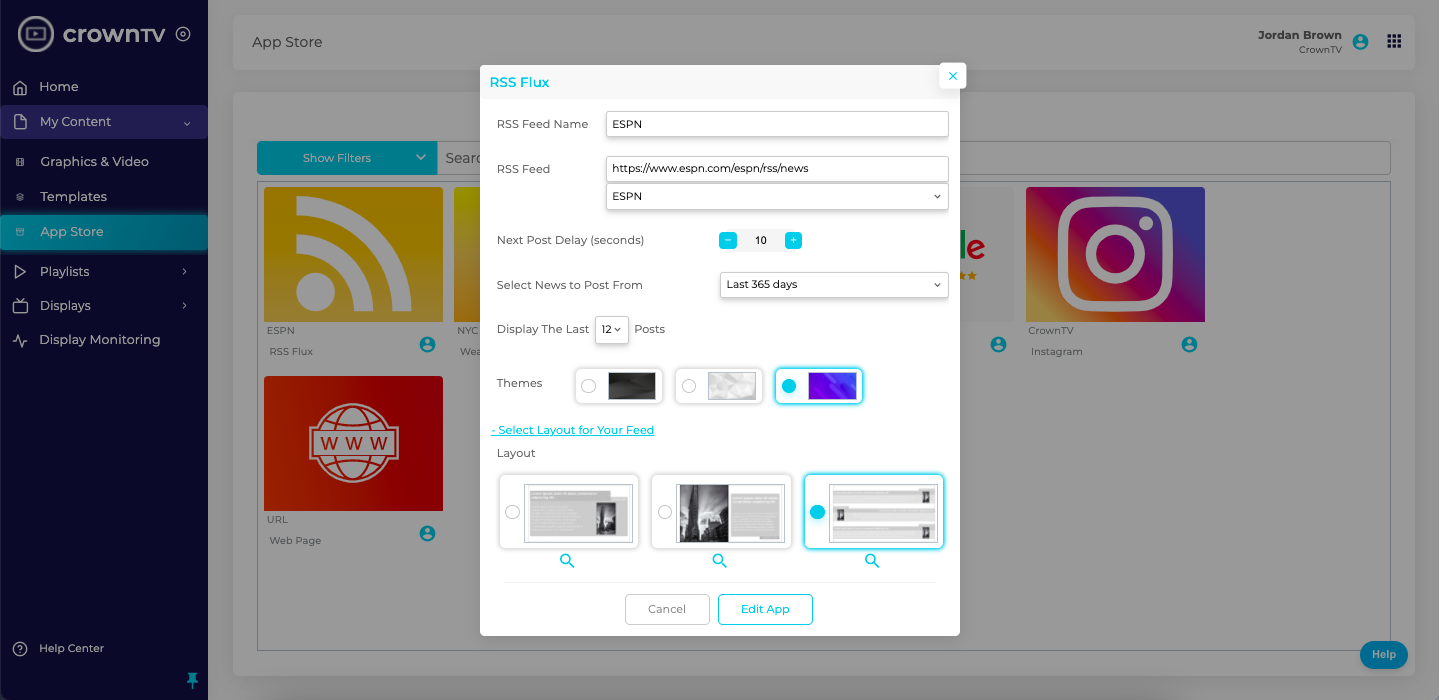The height and width of the screenshot is (700, 1439).
Task: Increase the next post delay
Action: 793,240
